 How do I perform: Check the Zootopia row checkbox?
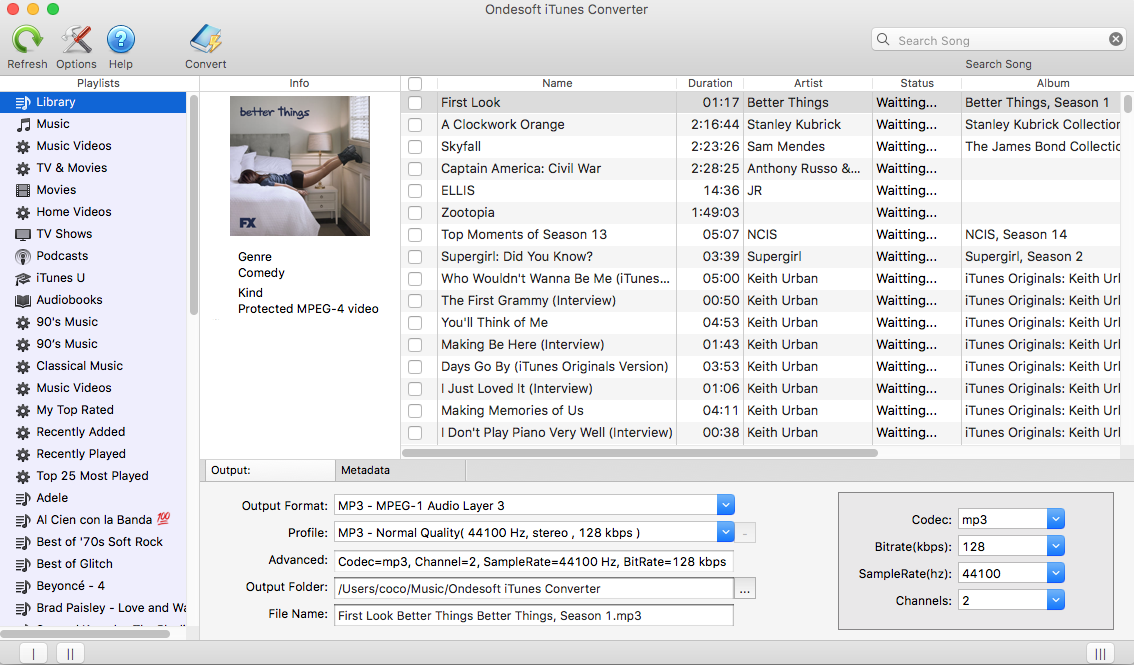point(415,213)
